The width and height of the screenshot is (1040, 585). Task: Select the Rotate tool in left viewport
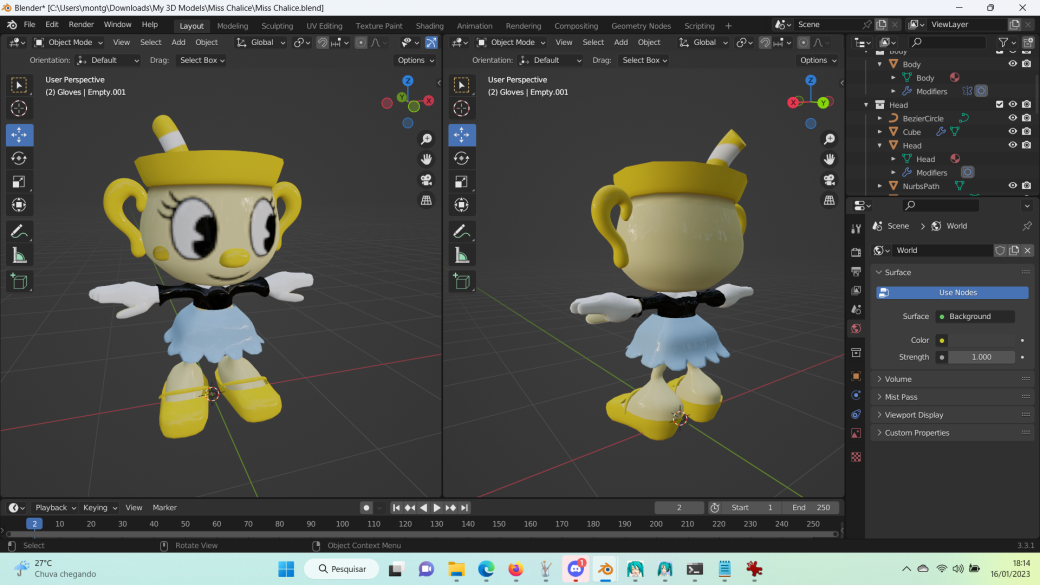pos(19,159)
